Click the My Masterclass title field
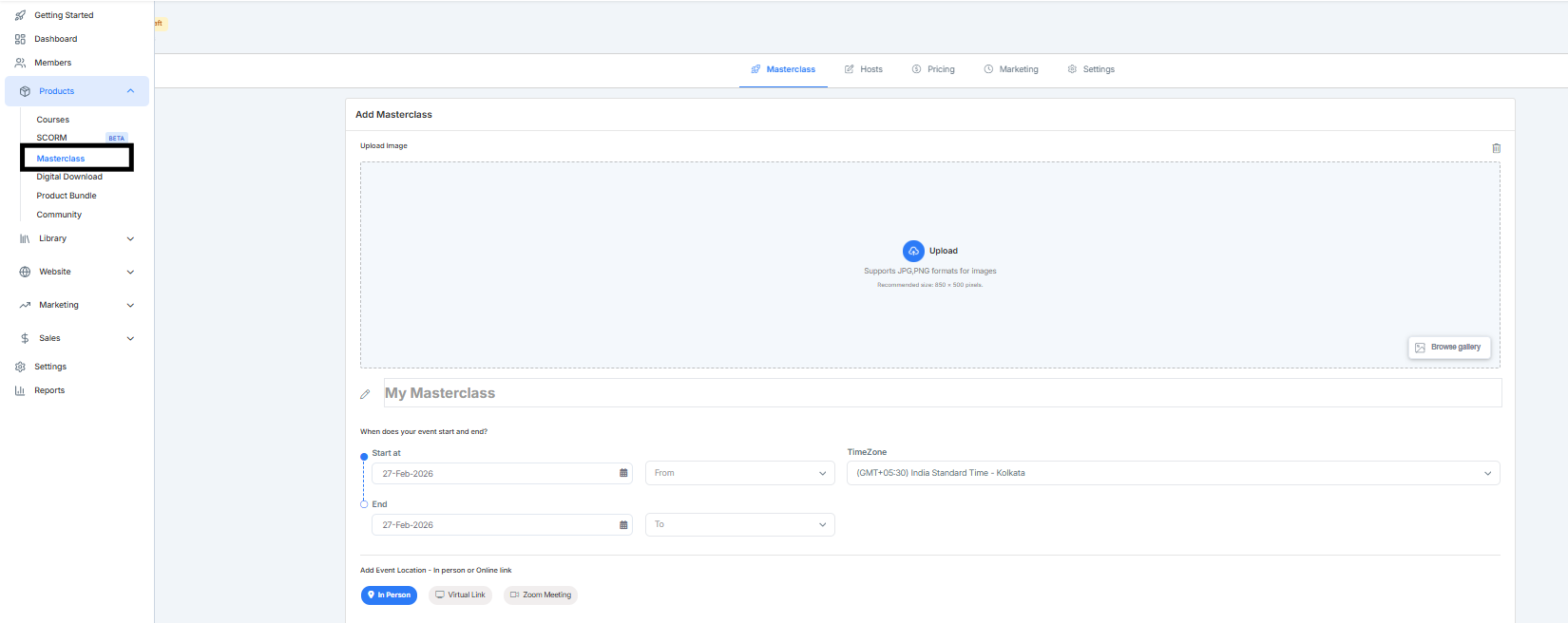Screen dimensions: 1568x623 [x=941, y=393]
